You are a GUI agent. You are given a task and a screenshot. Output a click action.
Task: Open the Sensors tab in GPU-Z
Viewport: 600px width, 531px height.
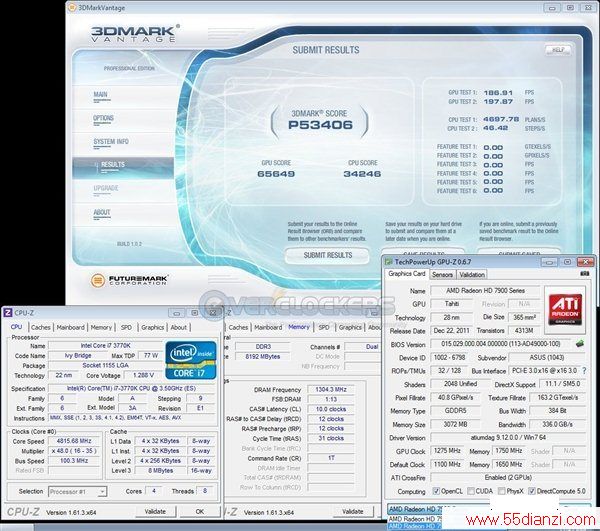pos(442,275)
